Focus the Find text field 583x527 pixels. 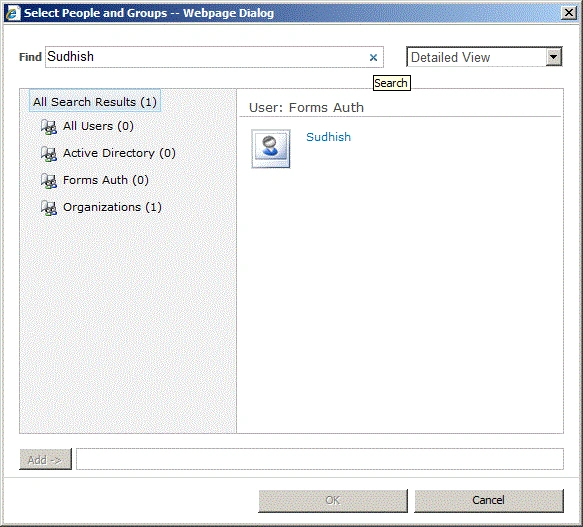click(x=214, y=57)
